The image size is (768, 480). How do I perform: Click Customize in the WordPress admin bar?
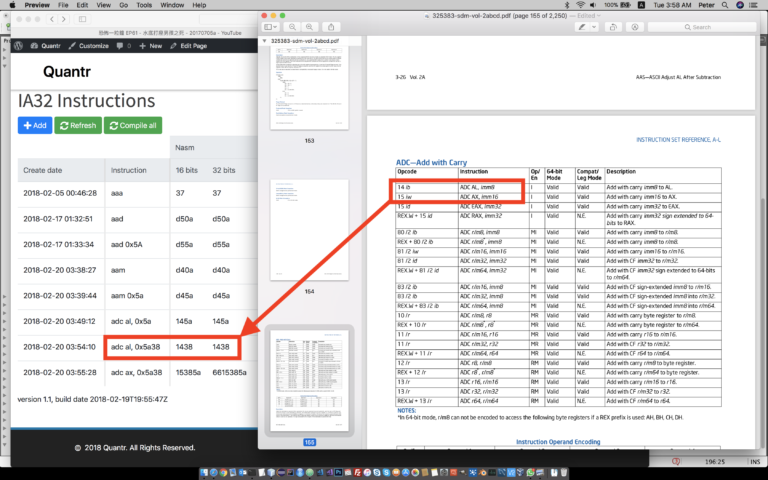coord(89,46)
